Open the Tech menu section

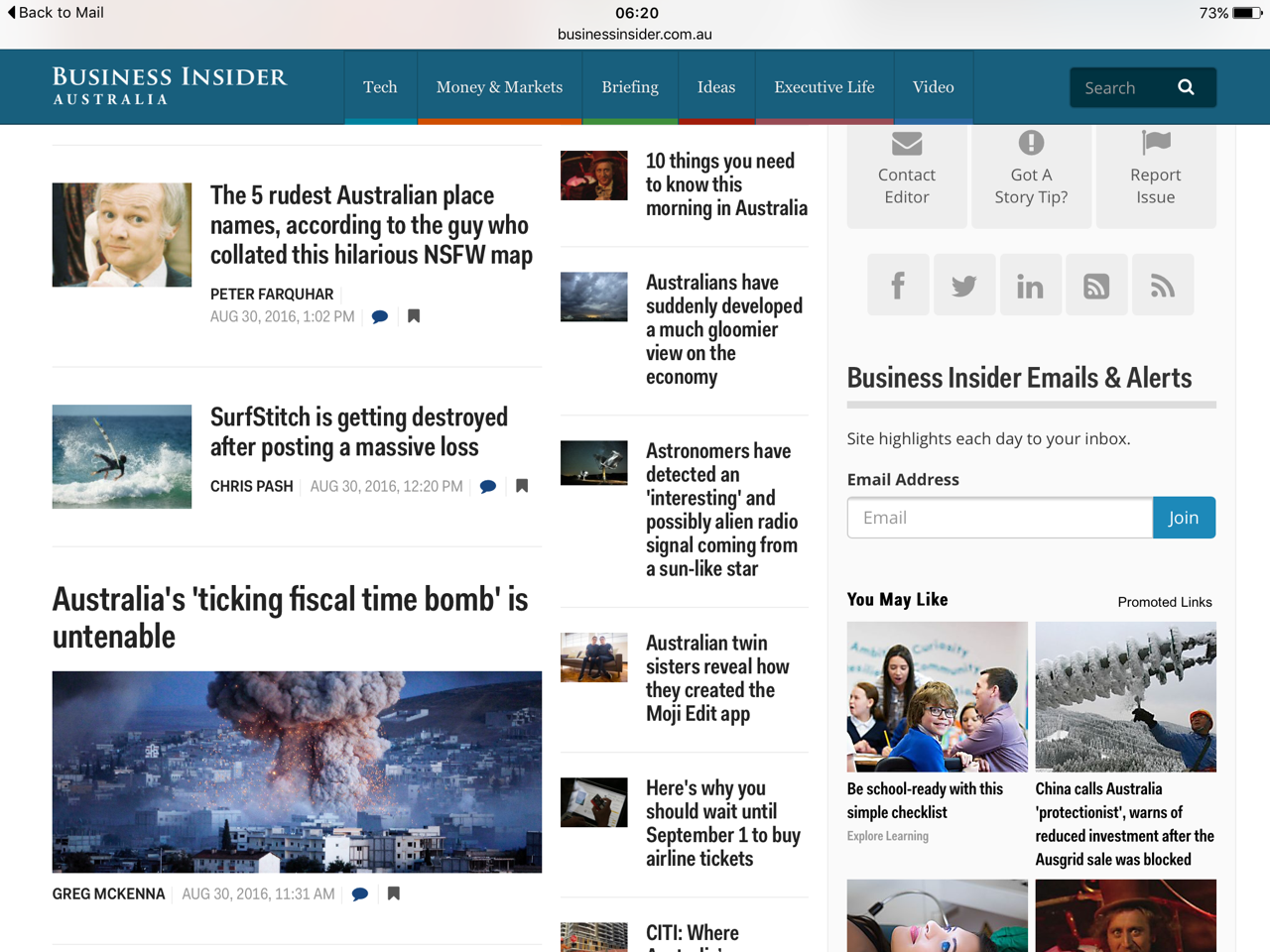380,87
